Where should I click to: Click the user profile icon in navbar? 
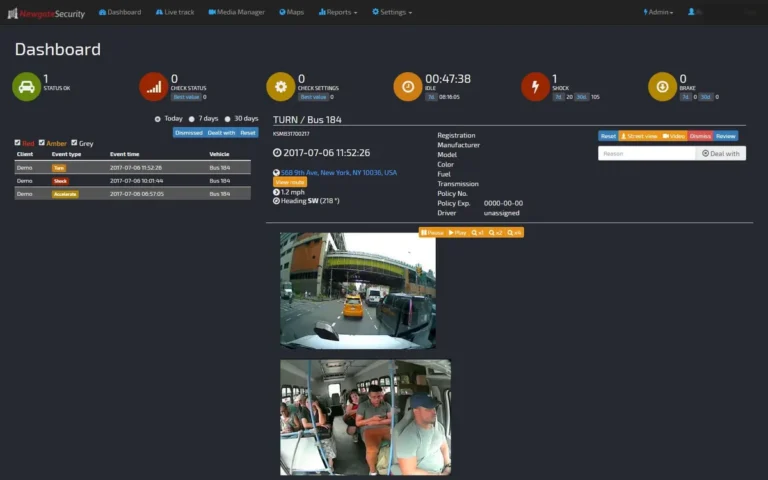(x=691, y=12)
